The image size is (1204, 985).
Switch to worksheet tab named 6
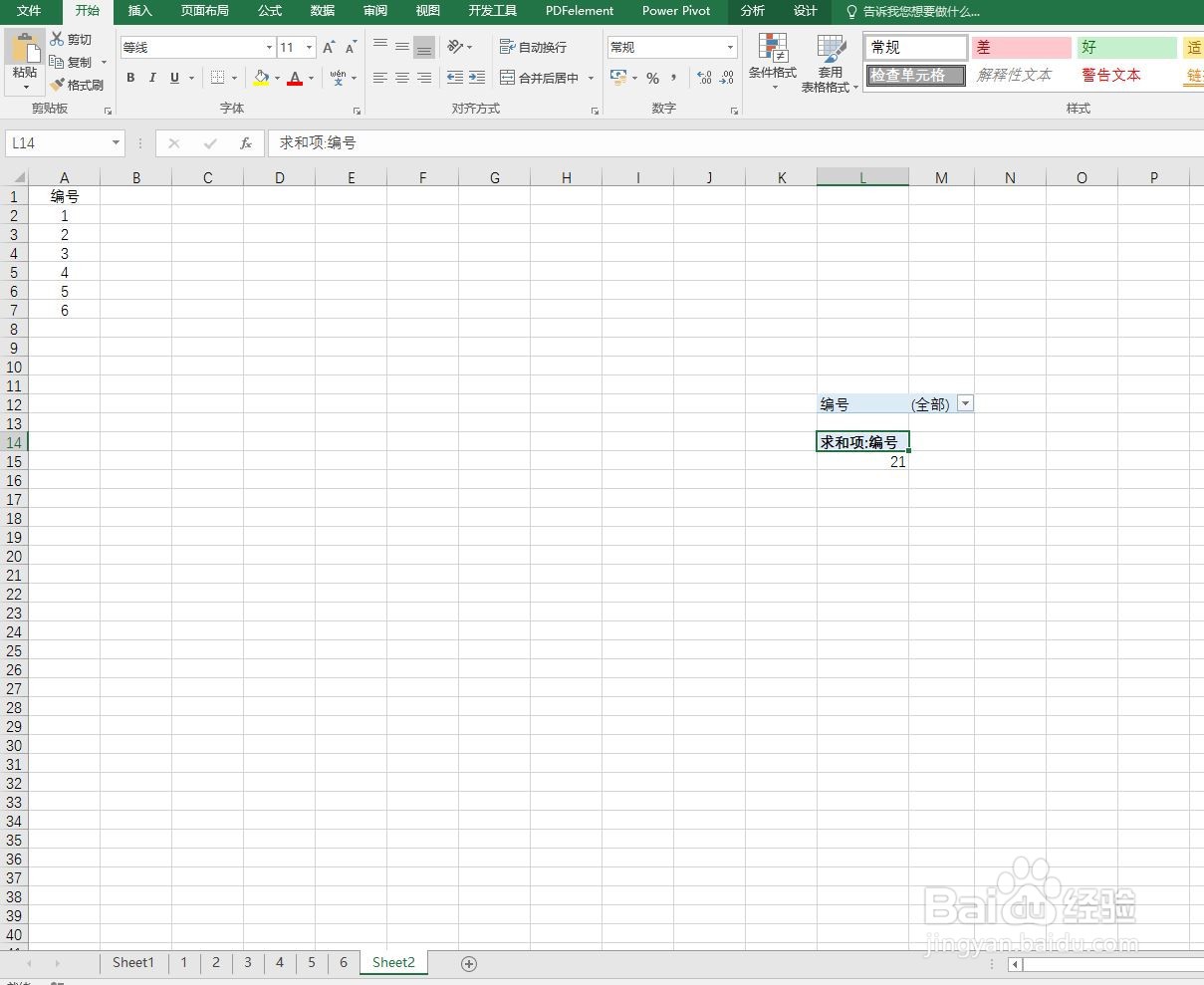click(x=344, y=963)
